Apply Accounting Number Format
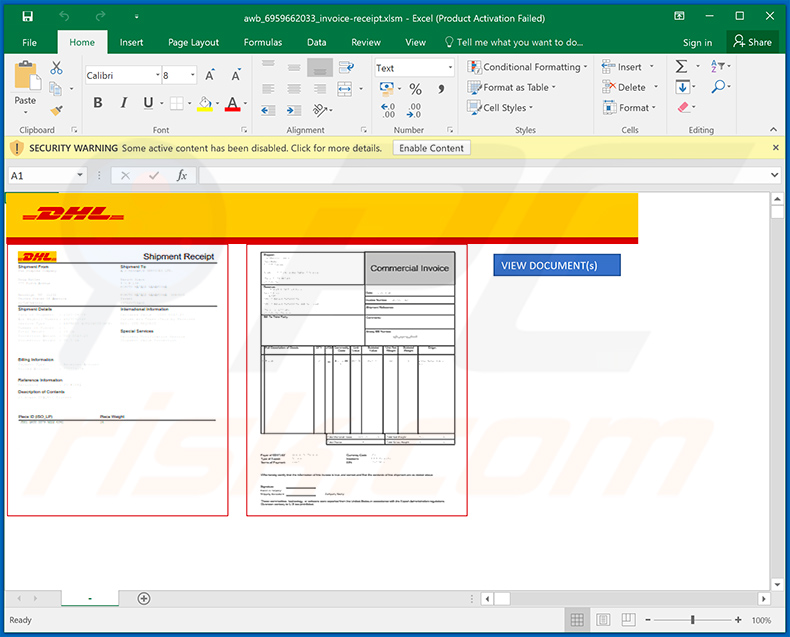Image resolution: width=790 pixels, height=637 pixels. coord(386,89)
